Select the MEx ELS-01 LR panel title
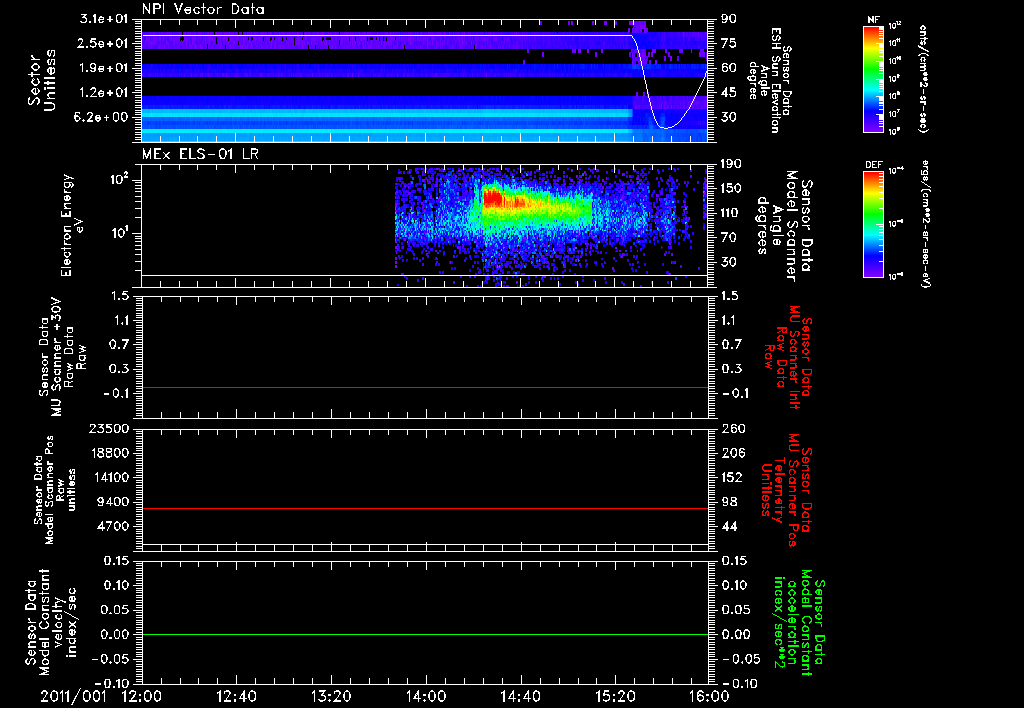The height and width of the screenshot is (708, 1024). point(200,154)
